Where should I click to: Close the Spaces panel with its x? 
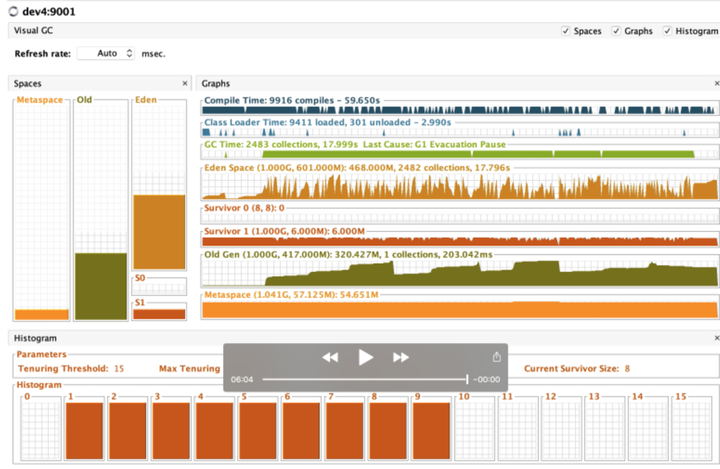click(185, 84)
